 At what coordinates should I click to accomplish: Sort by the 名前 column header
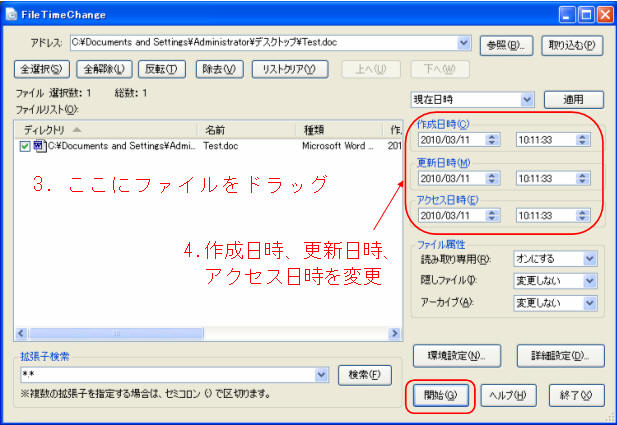[246, 130]
